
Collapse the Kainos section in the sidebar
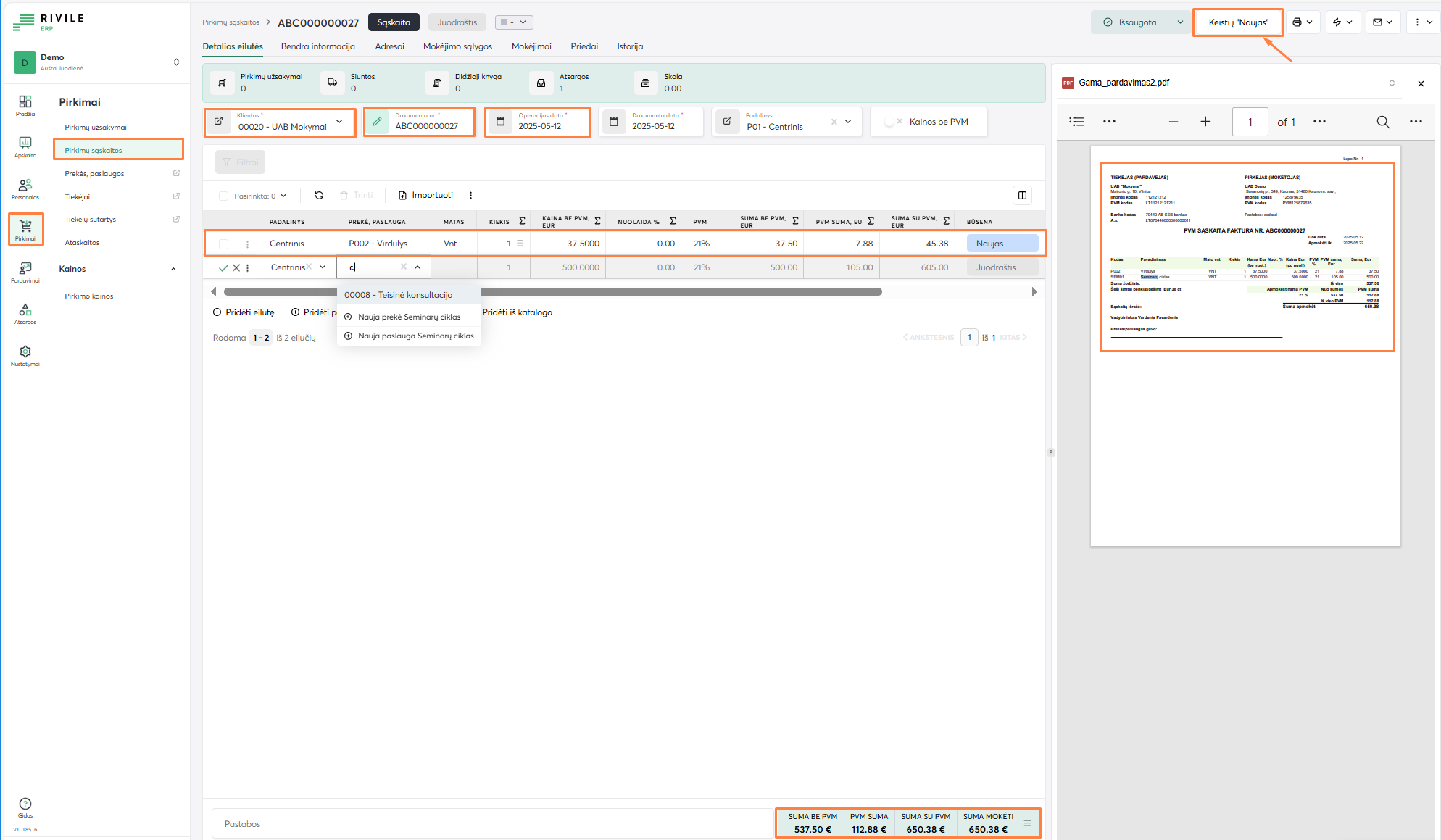173,269
